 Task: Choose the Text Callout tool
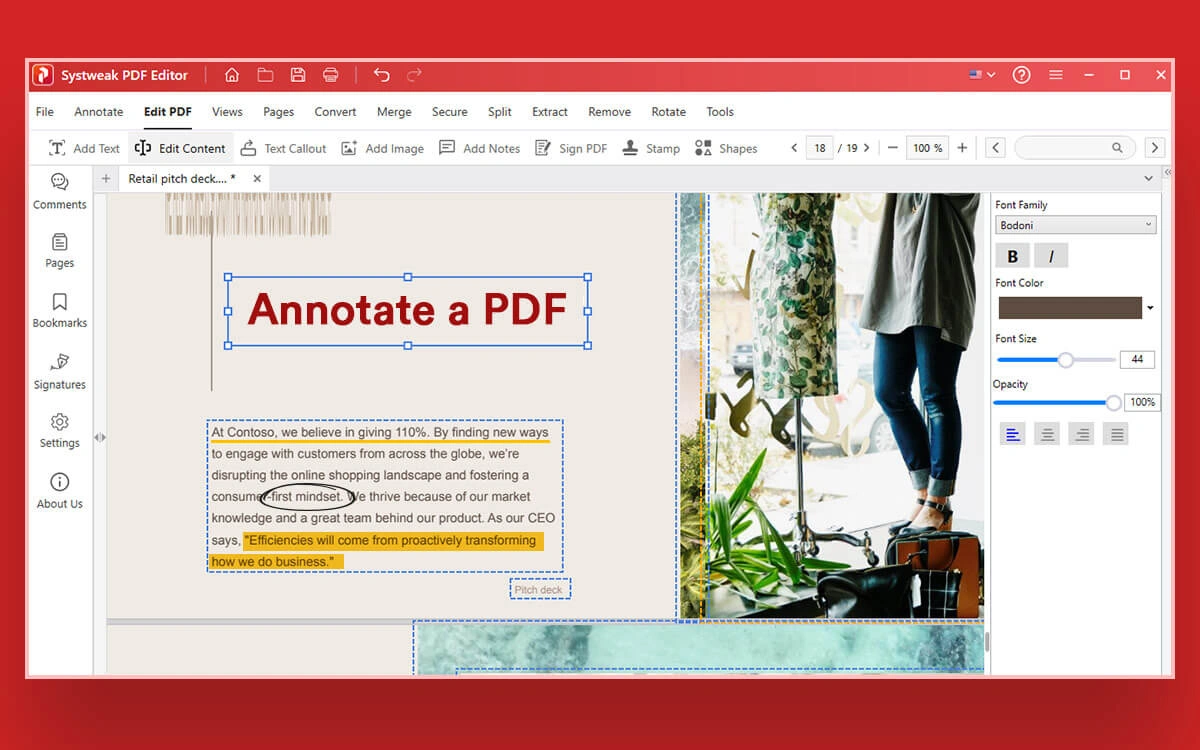tap(283, 148)
